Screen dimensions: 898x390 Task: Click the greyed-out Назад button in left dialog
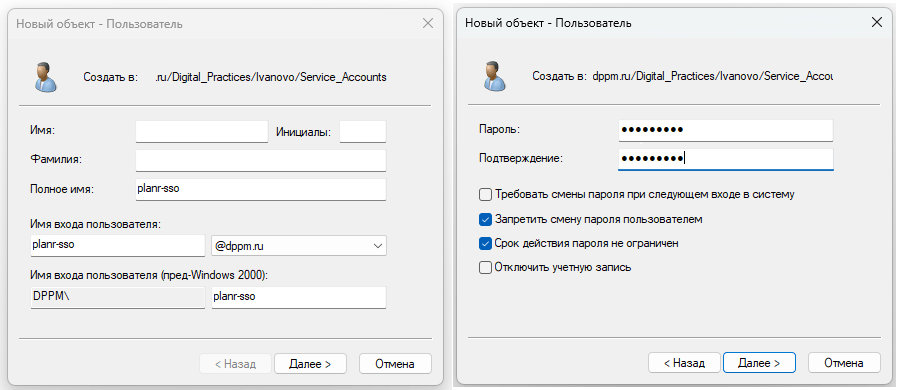coord(235,364)
